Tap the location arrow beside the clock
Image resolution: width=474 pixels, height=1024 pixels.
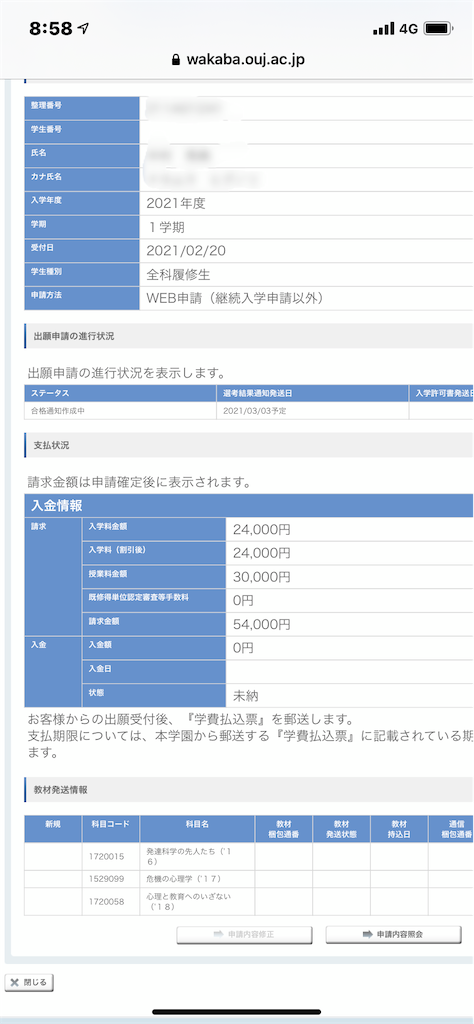pyautogui.click(x=83, y=28)
